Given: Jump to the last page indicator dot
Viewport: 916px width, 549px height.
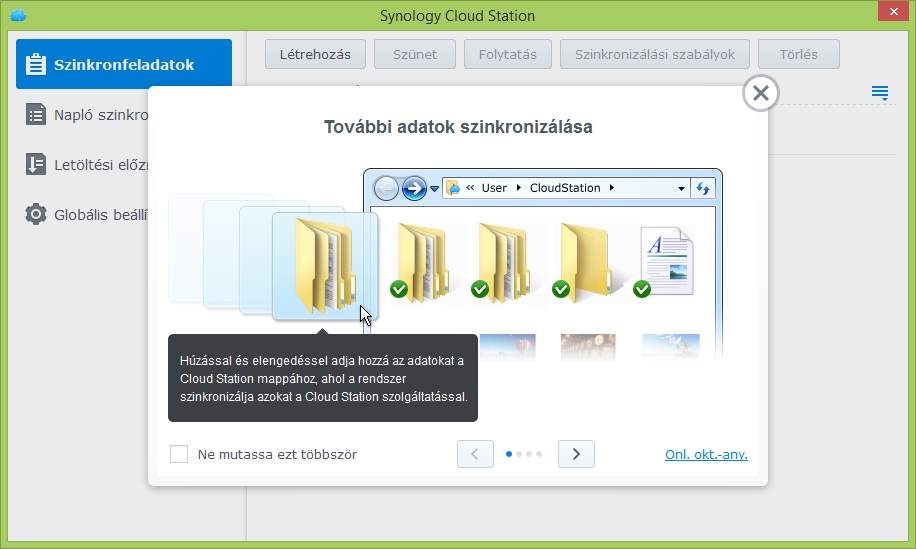Looking at the screenshot, I should (539, 454).
